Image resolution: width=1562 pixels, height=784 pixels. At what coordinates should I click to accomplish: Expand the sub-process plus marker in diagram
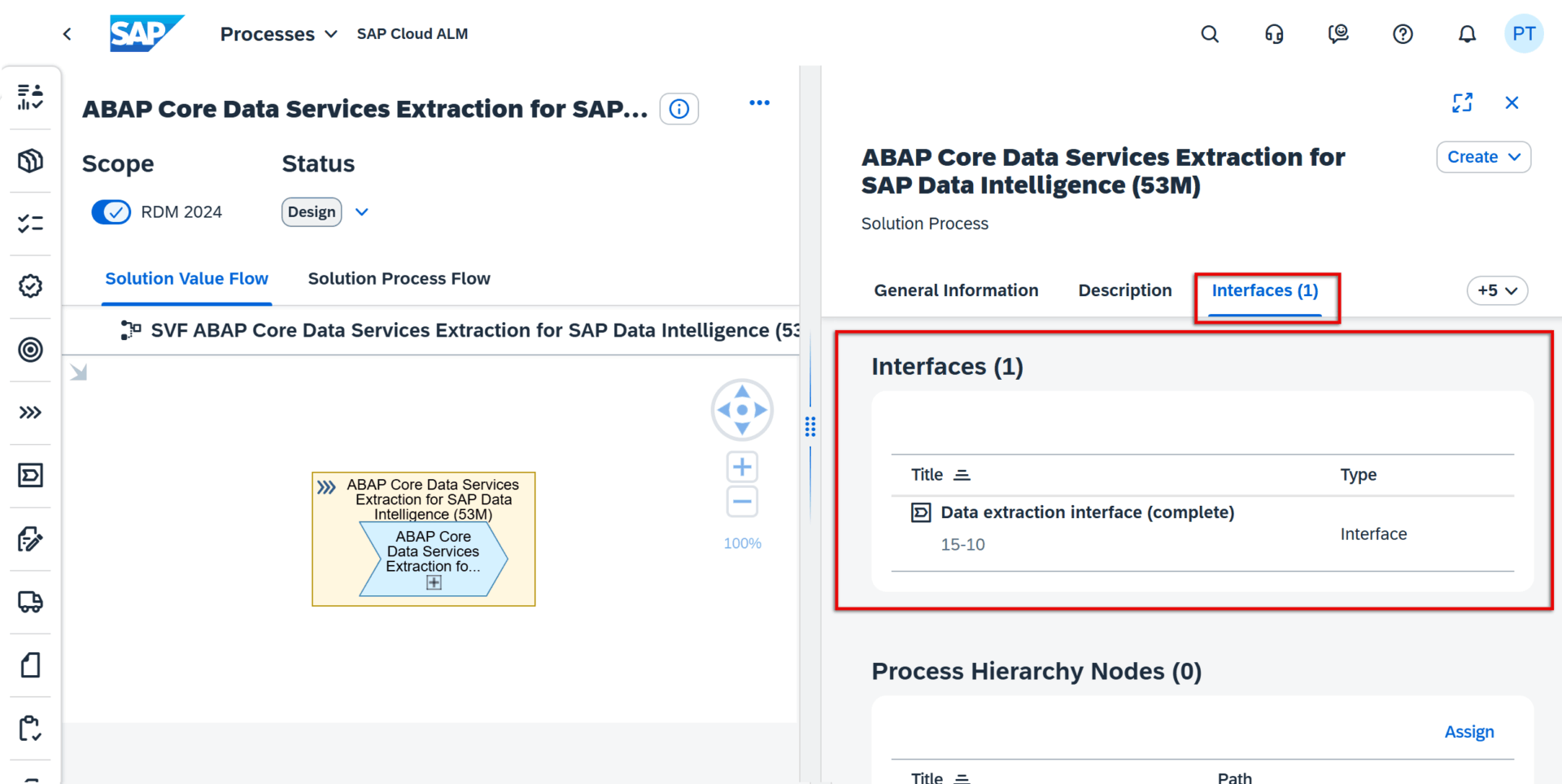point(434,582)
